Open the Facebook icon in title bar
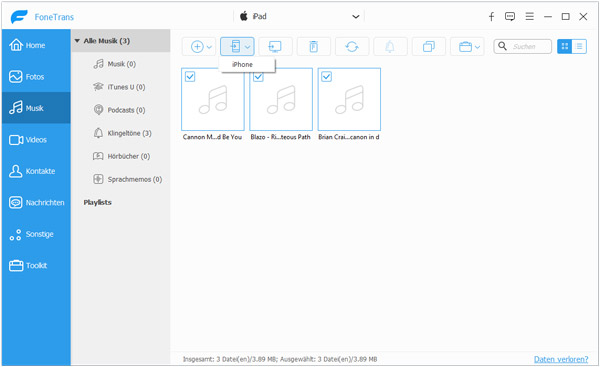Screen dimensions: 600x367 [x=491, y=16]
